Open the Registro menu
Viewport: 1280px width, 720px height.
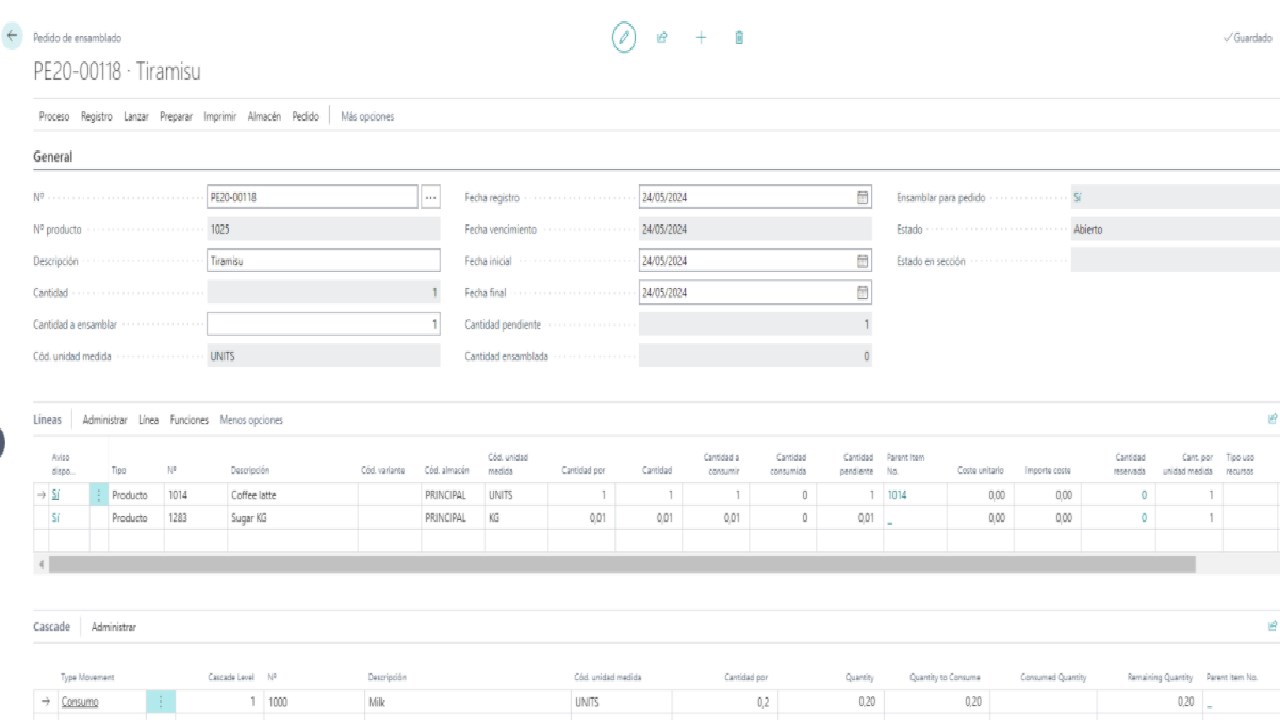click(x=97, y=117)
